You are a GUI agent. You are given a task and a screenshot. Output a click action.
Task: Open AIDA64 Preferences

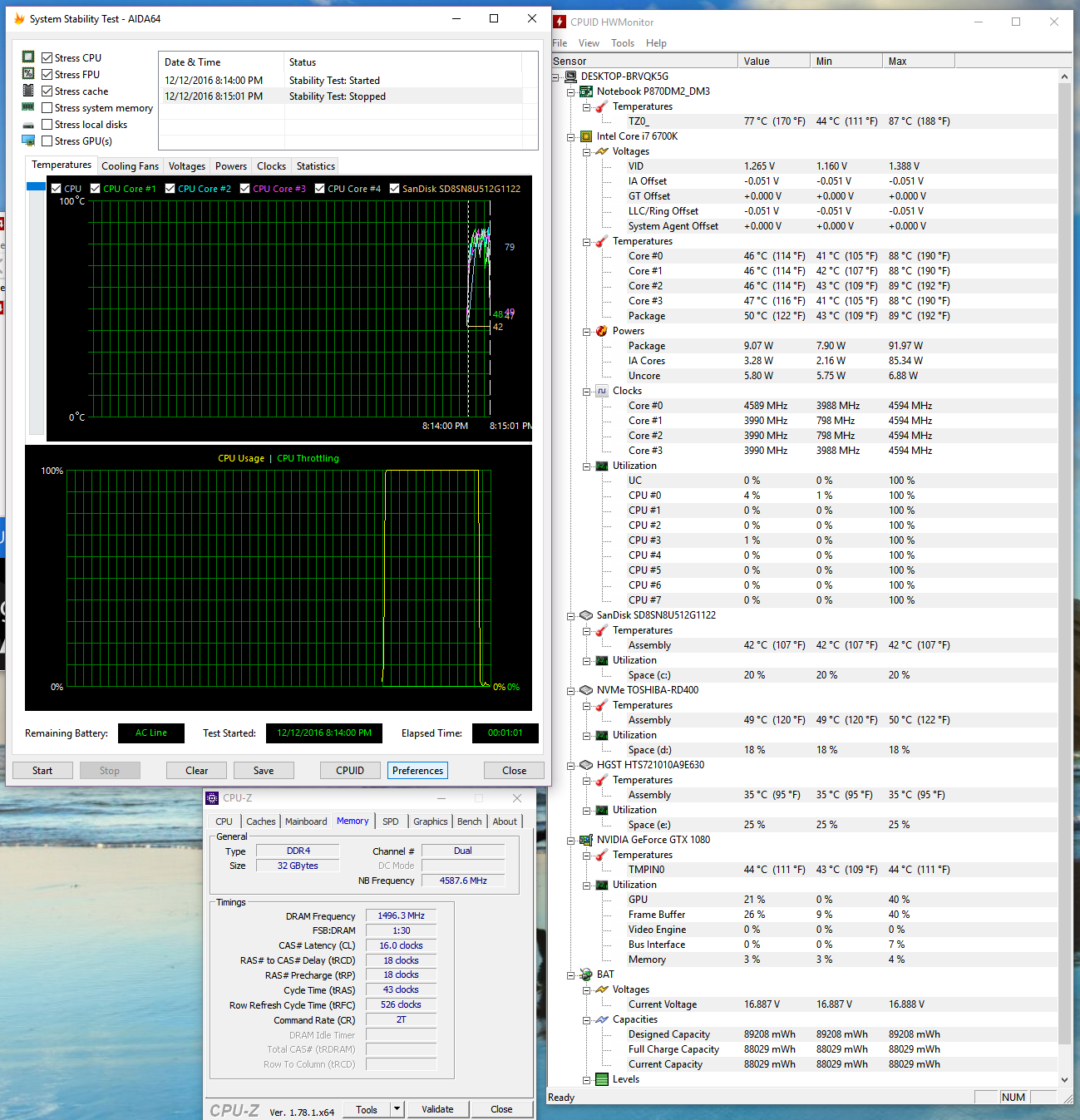coord(417,771)
